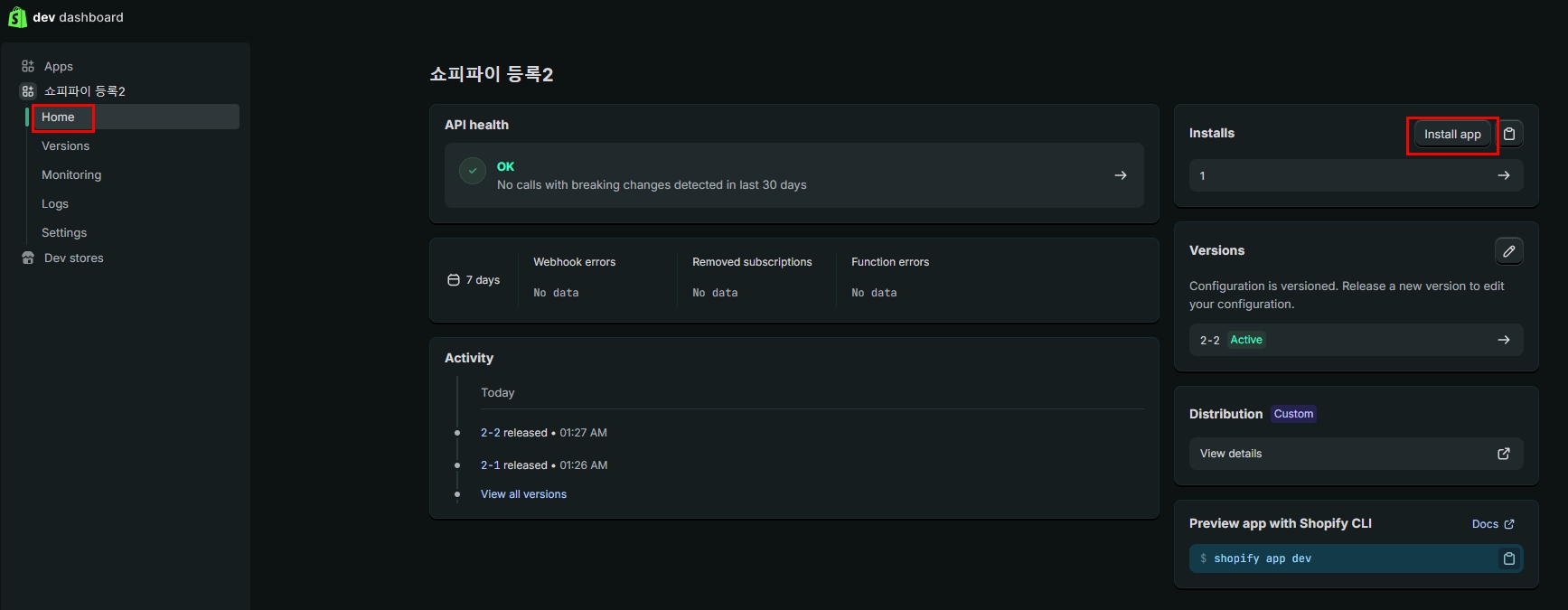1568x610 pixels.
Task: Open Logs in the sidebar
Action: (x=55, y=203)
